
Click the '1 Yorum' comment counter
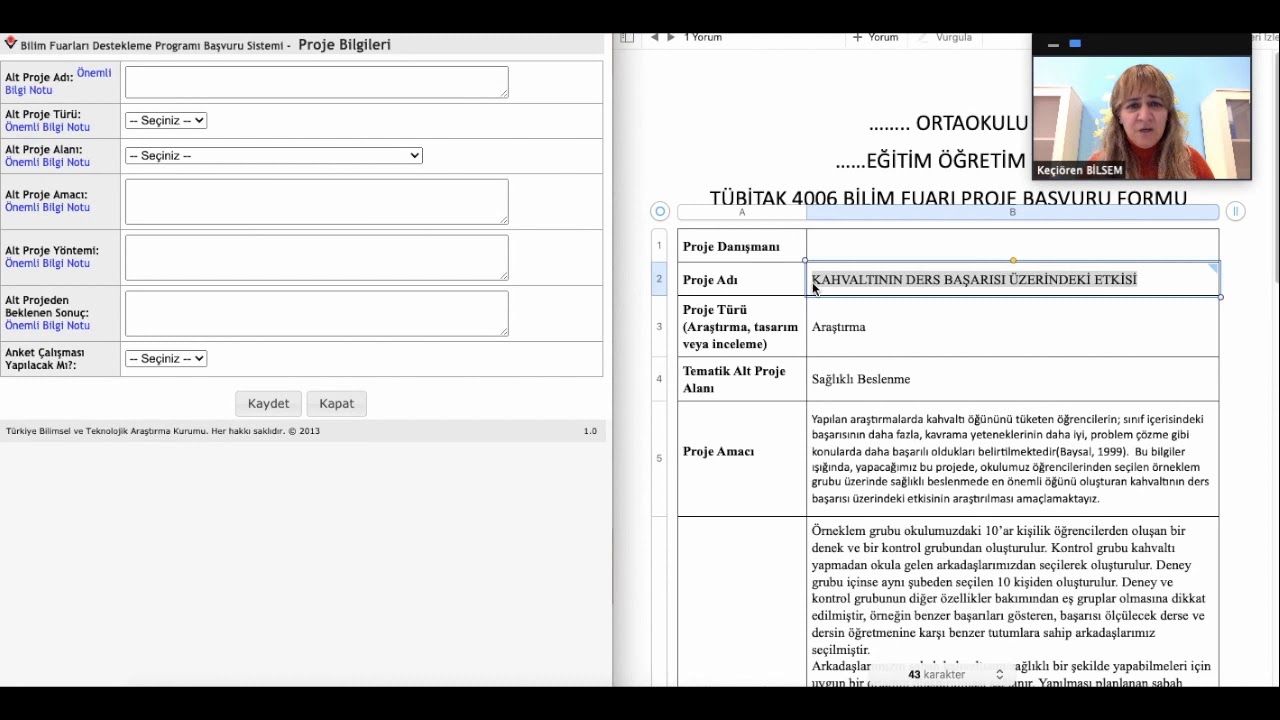coord(703,37)
